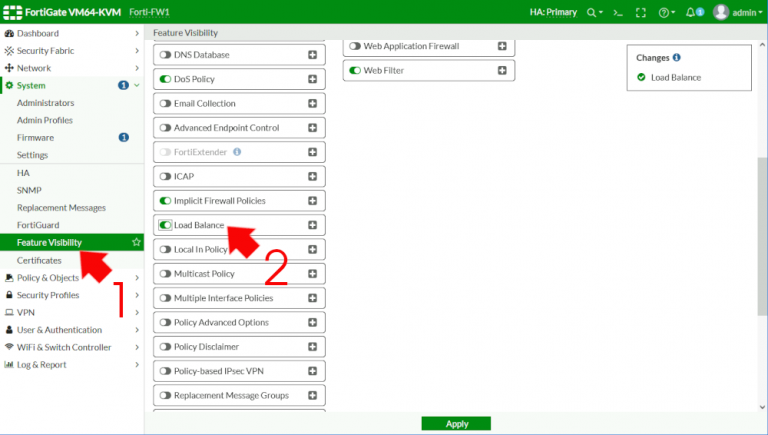Click the Apply button

click(456, 424)
